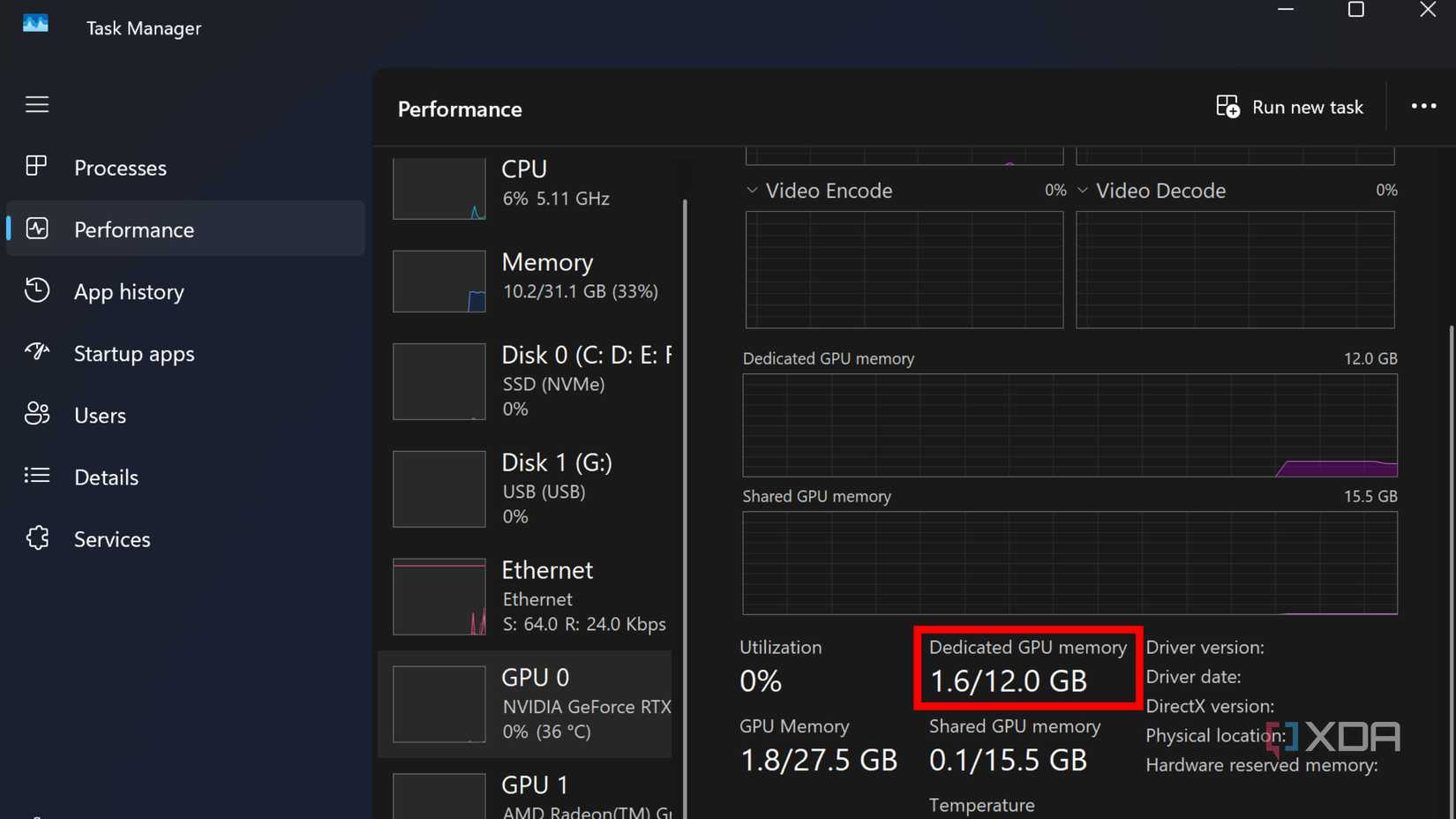Viewport: 1456px width, 819px height.
Task: Click the Users people icon
Action: coord(37,413)
